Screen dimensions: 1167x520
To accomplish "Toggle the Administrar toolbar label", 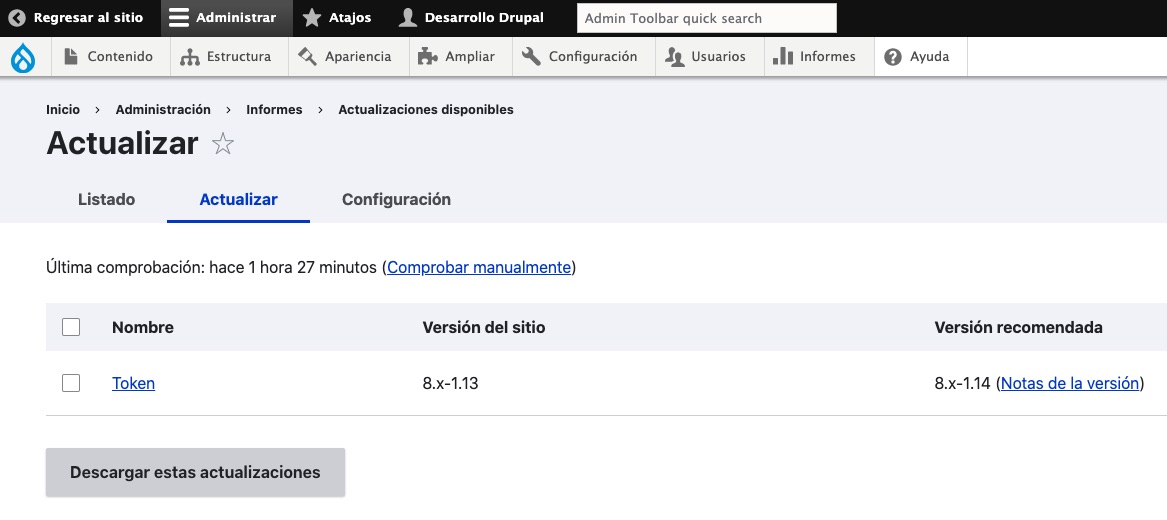I will tap(236, 18).
